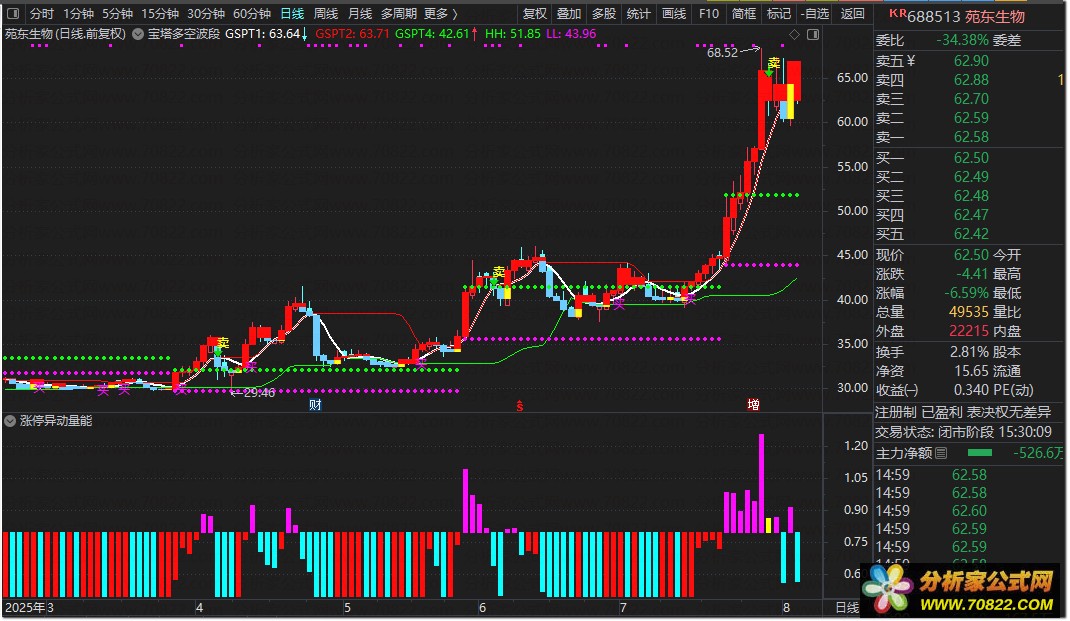Expand the 更多 periods menu
The width and height of the screenshot is (1070, 621).
pos(441,14)
